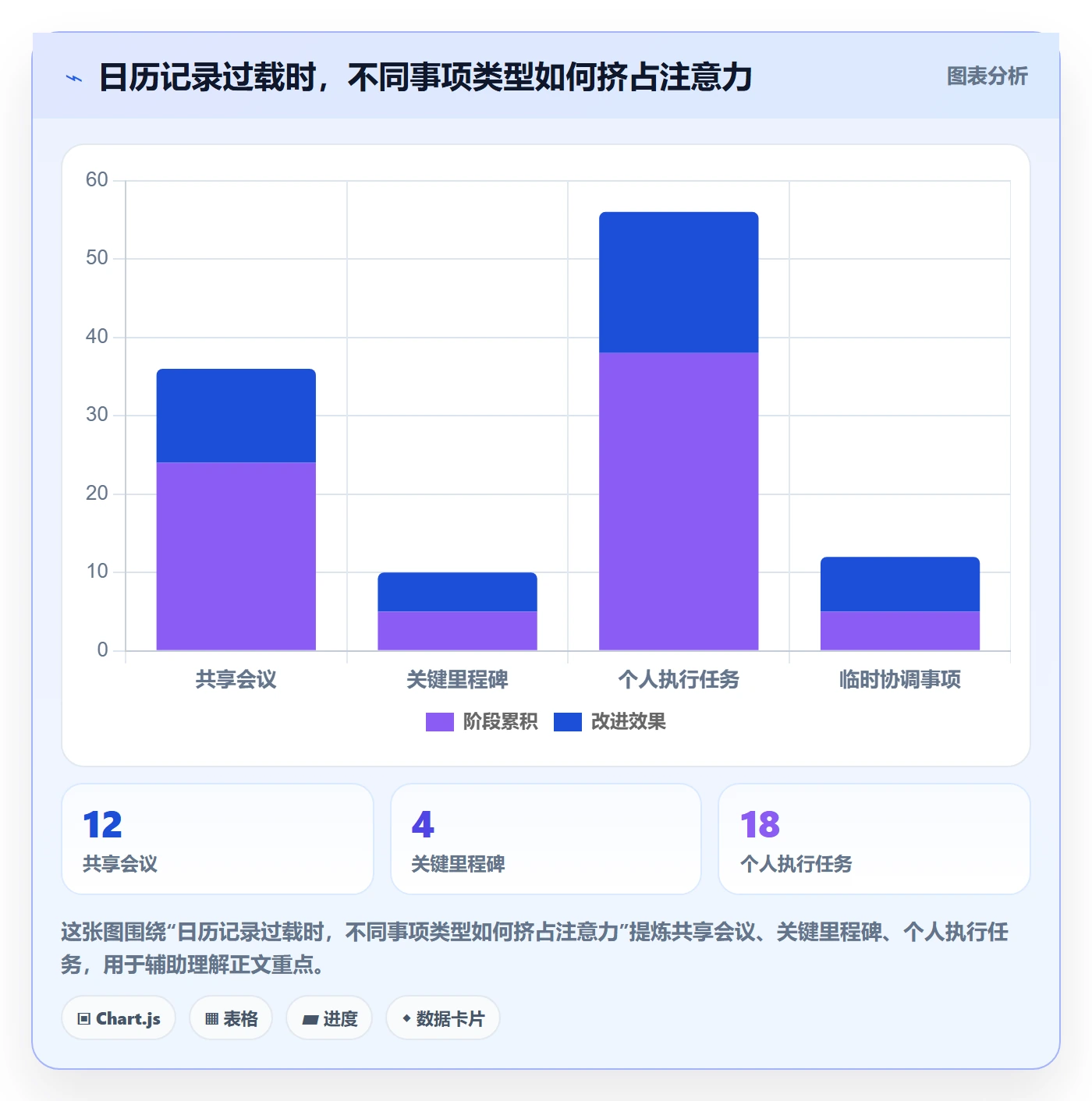Click the blue bar segment for 个人执行任务
The width and height of the screenshot is (1092, 1101).
coord(679,282)
